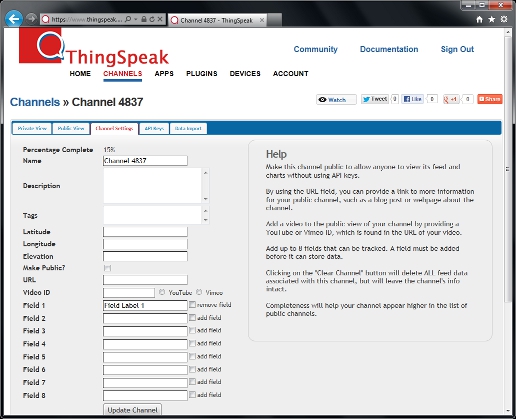516x419 pixels.
Task: Switch to the Private View tab
Action: (x=32, y=128)
